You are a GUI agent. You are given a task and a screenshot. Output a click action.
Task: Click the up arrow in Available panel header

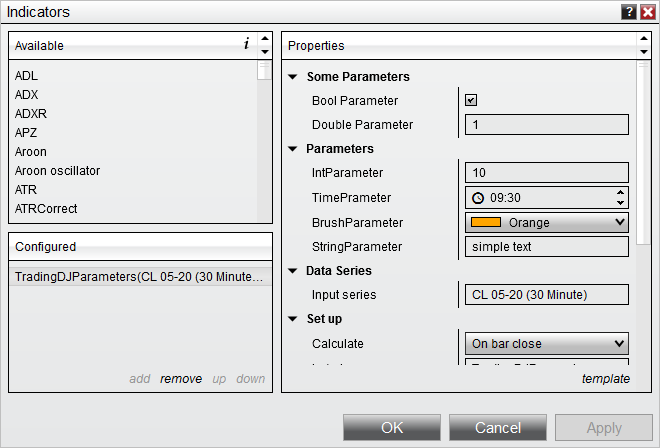(x=265, y=38)
